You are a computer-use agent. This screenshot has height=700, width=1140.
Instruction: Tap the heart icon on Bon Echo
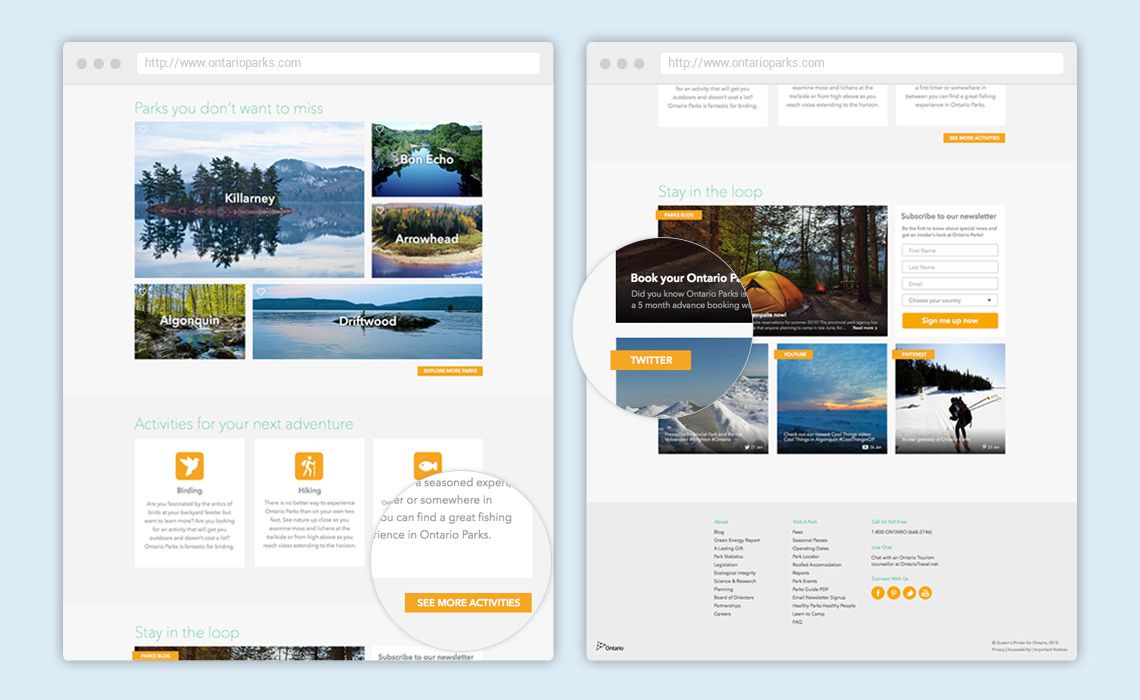point(380,129)
